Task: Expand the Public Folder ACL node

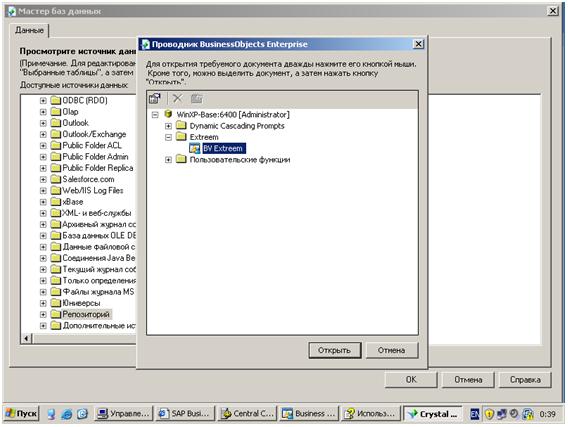Action: click(x=43, y=146)
